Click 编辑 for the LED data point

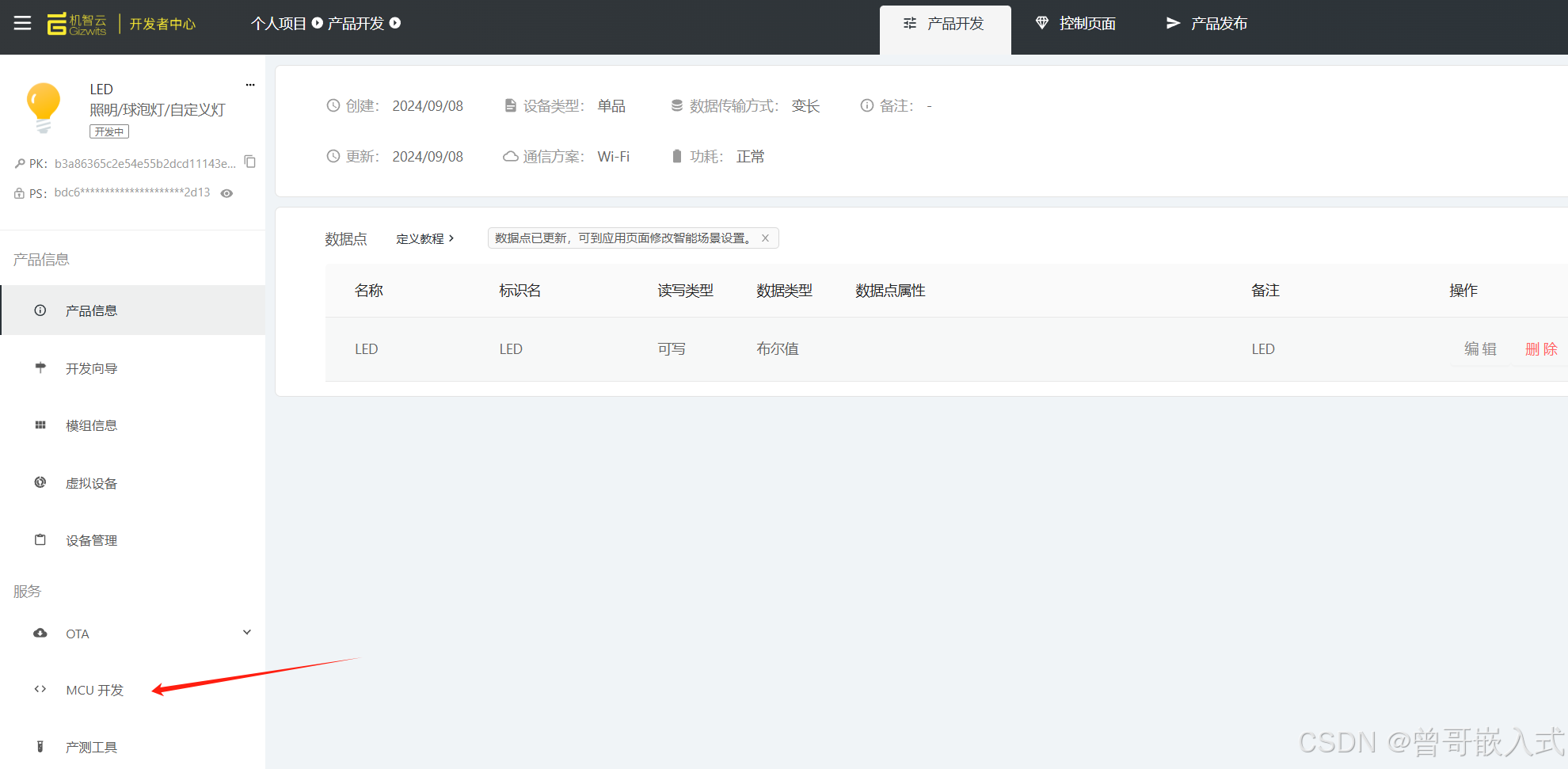tap(1480, 349)
